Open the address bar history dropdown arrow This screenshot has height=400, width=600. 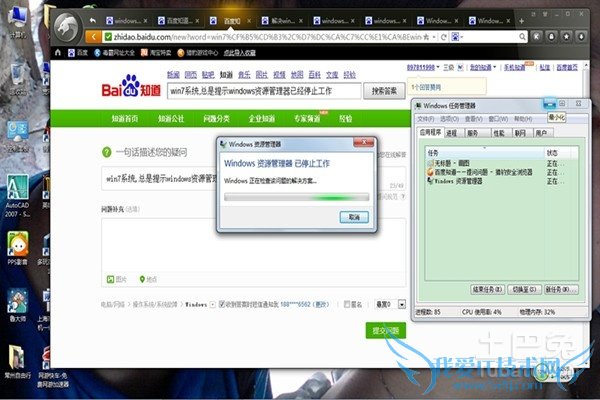coord(434,37)
